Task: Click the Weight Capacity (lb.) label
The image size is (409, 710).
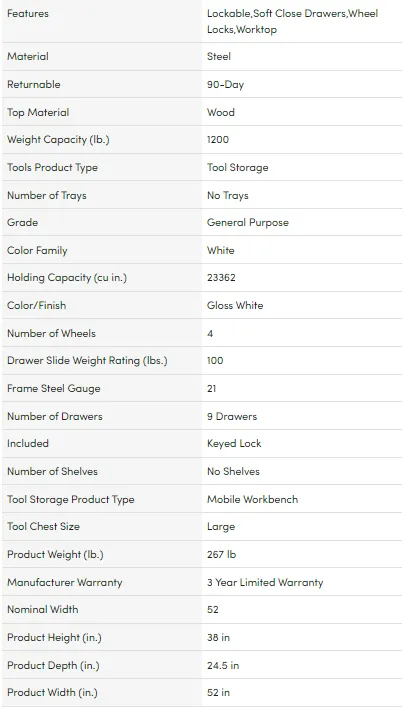Action: click(x=58, y=140)
